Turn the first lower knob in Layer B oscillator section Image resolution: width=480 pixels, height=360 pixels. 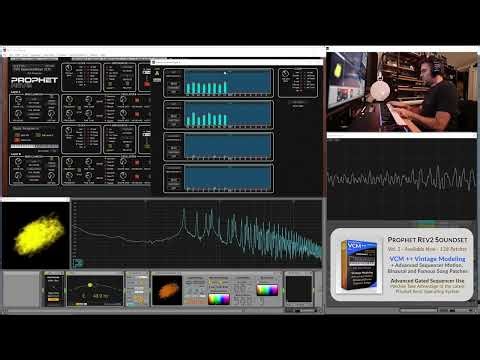tap(69, 176)
